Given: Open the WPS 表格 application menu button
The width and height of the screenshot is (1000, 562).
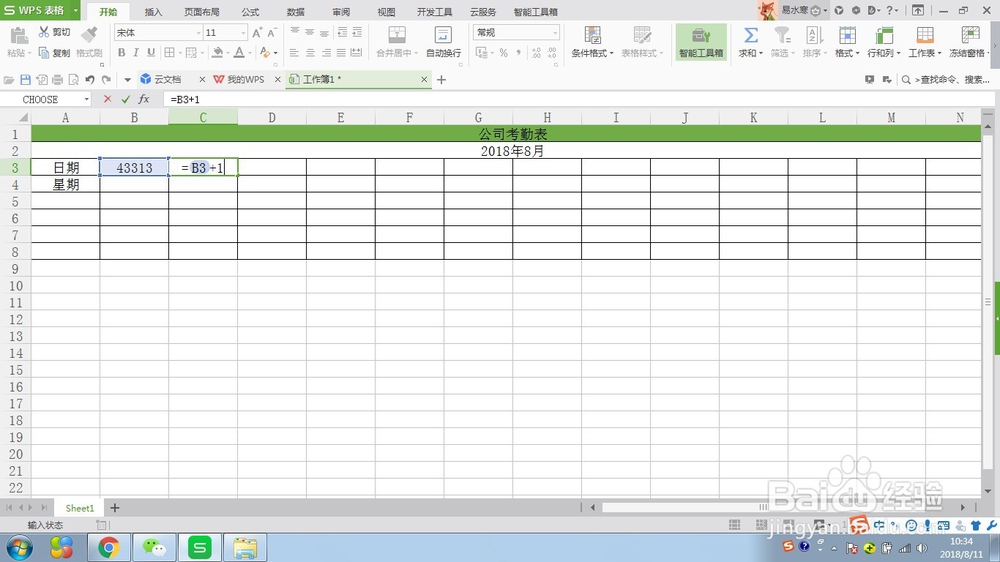Looking at the screenshot, I should pyautogui.click(x=40, y=10).
